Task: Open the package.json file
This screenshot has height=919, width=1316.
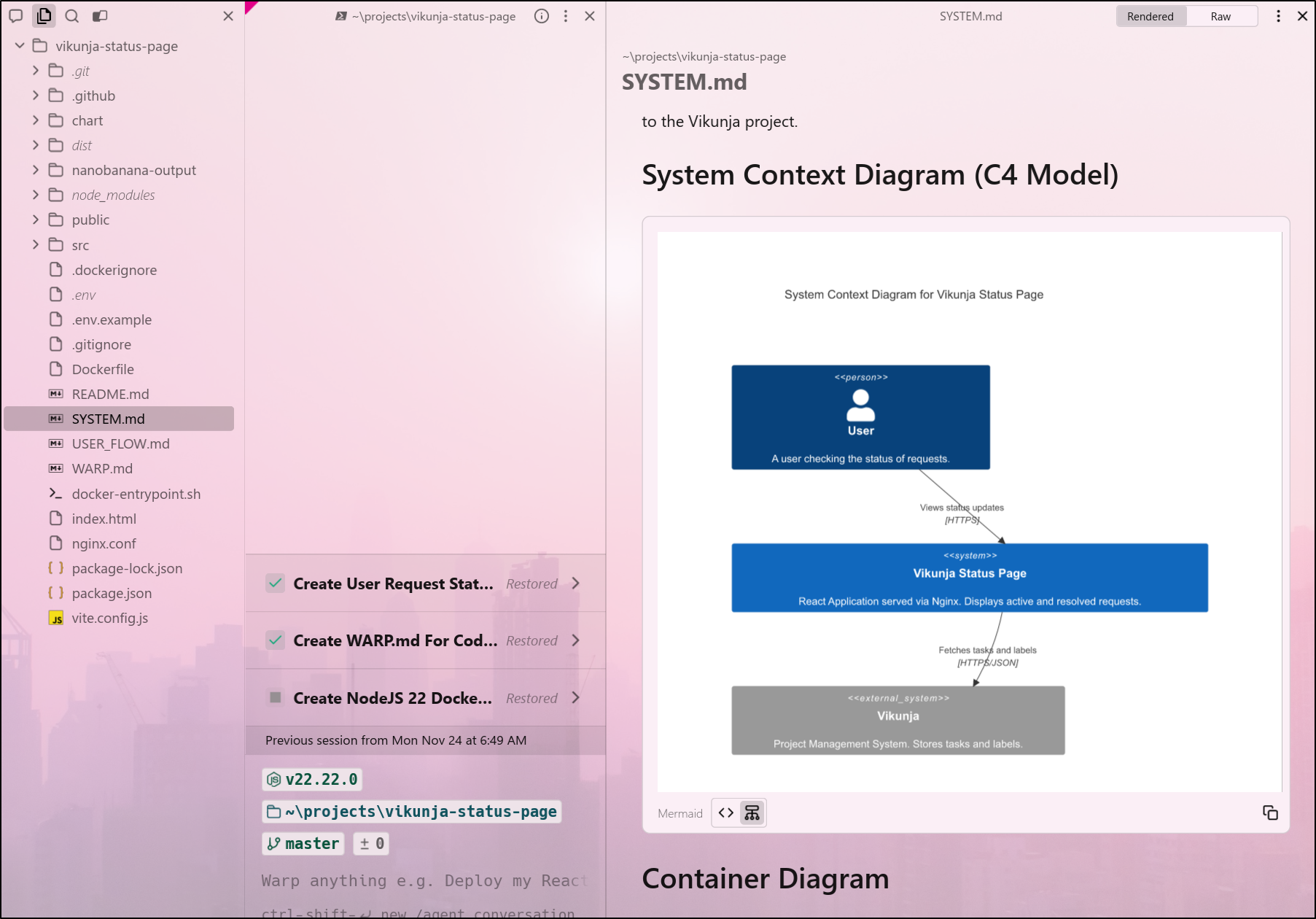Action: pyautogui.click(x=119, y=593)
